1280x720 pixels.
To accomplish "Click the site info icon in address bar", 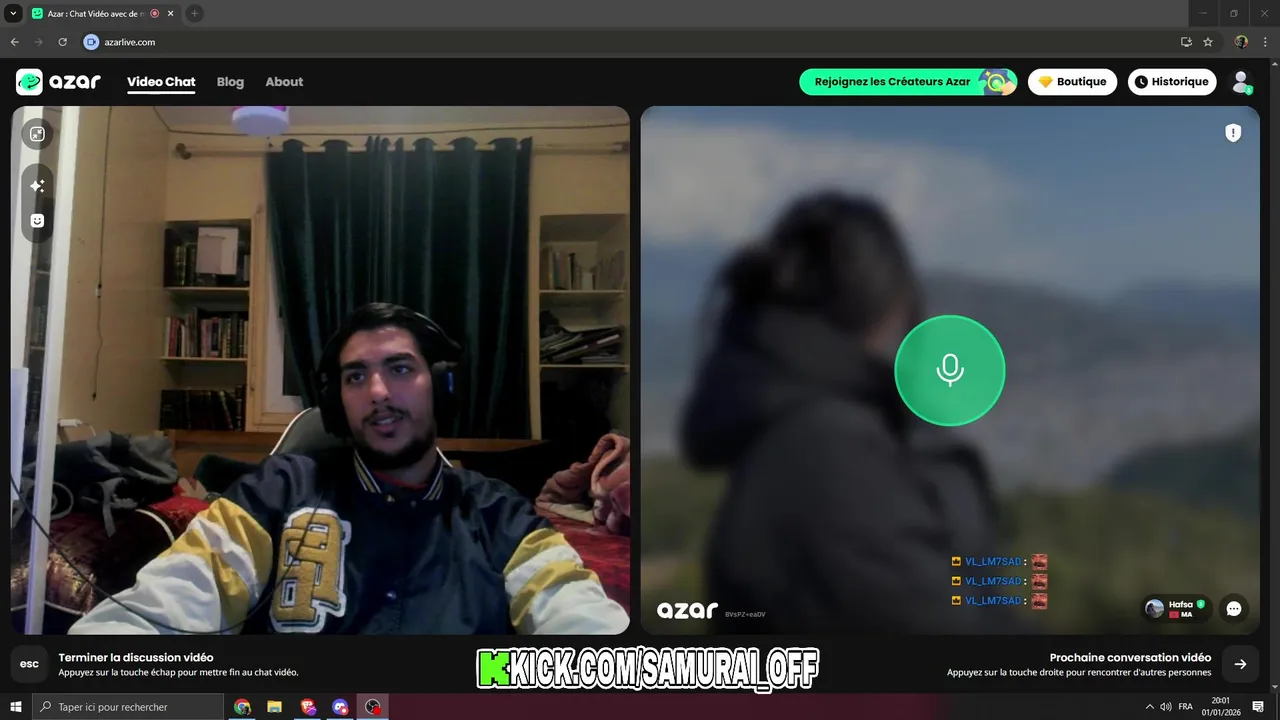I will pyautogui.click(x=91, y=42).
